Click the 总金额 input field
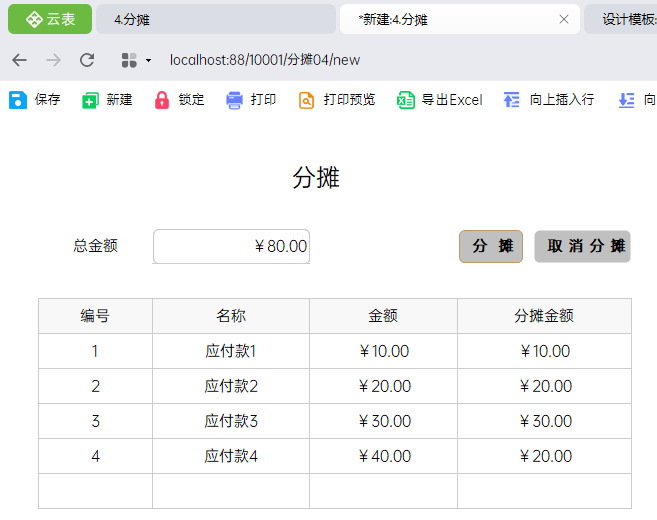The image size is (657, 520). 231,246
